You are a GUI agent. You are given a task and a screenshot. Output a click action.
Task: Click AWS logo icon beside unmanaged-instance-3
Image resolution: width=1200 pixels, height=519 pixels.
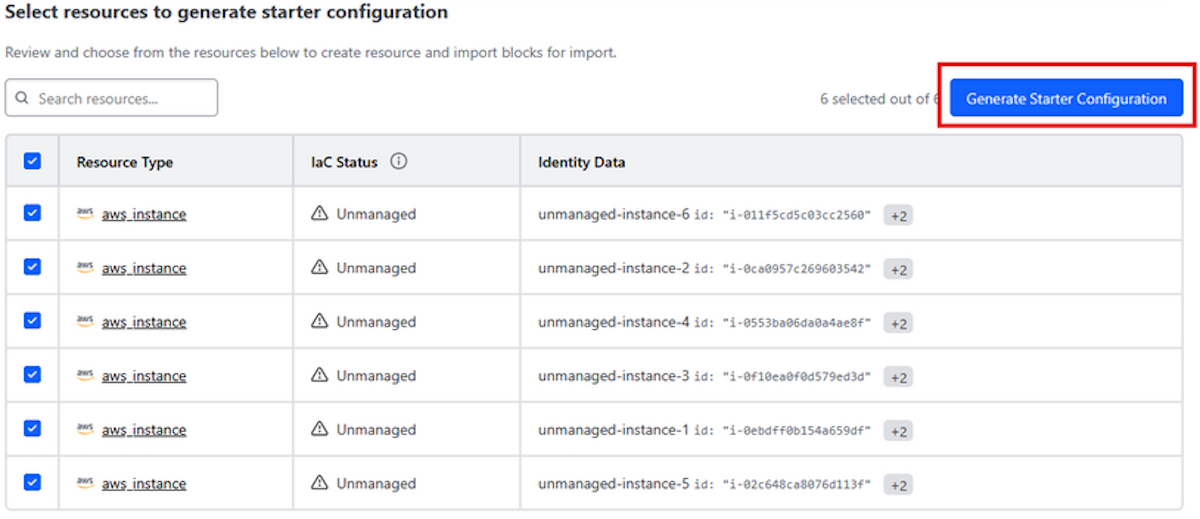(85, 376)
